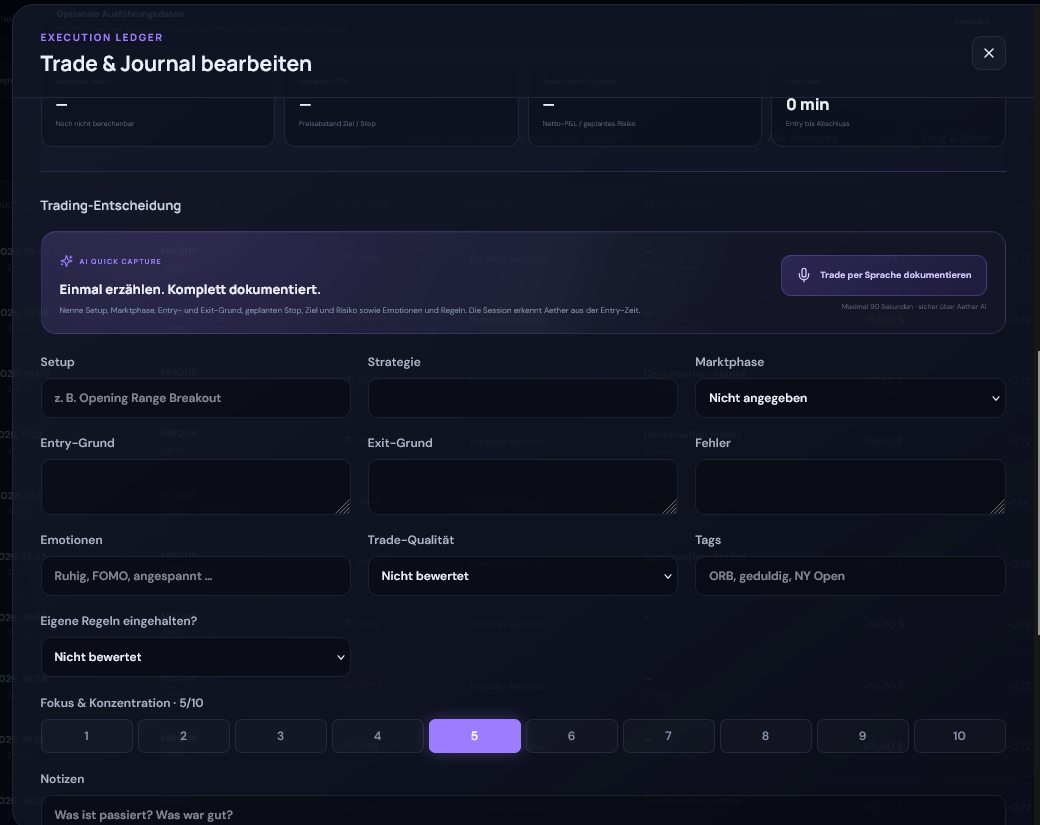Open Eigene Regeln eingehalten dropdown

point(196,657)
